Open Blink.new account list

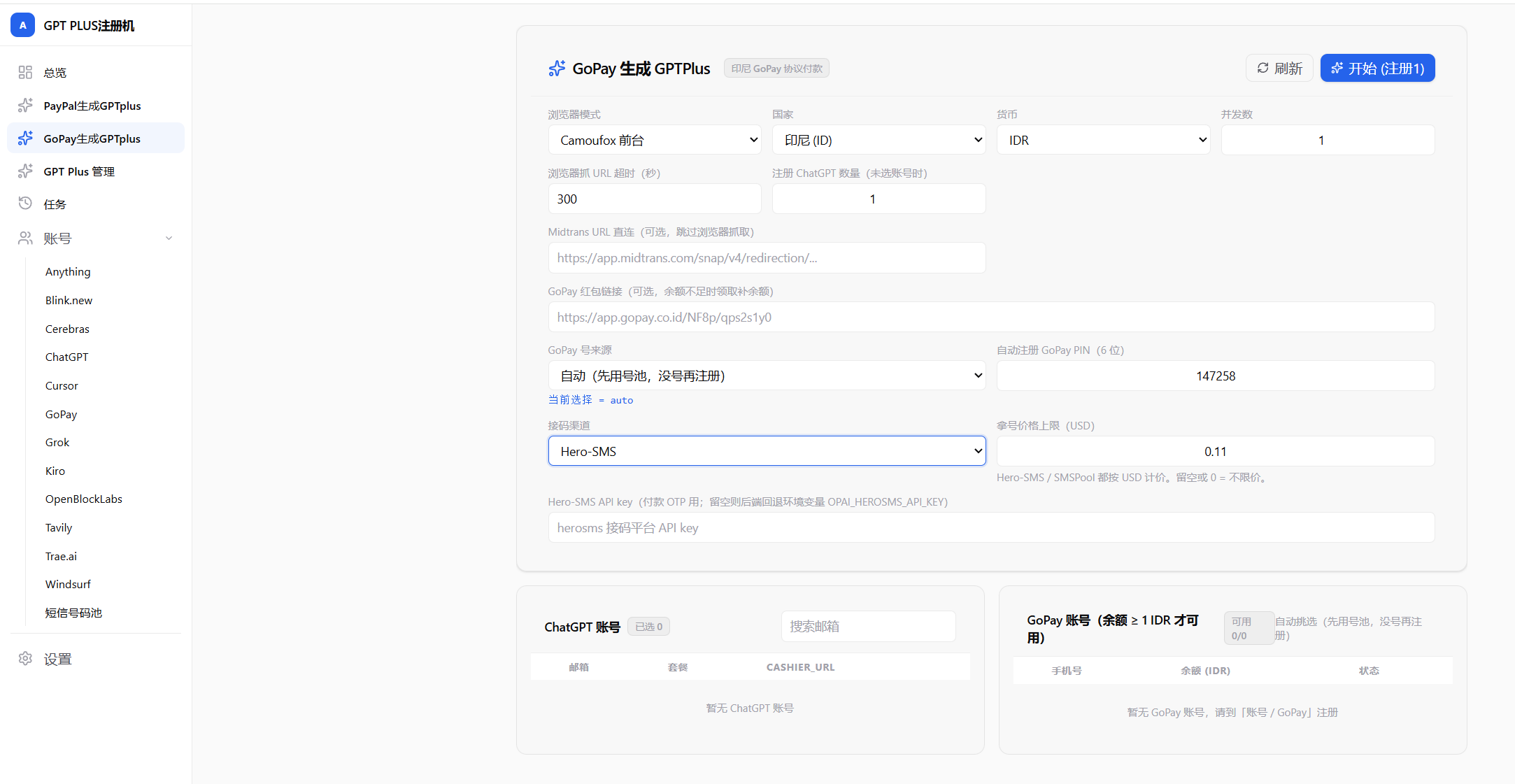tap(69, 300)
